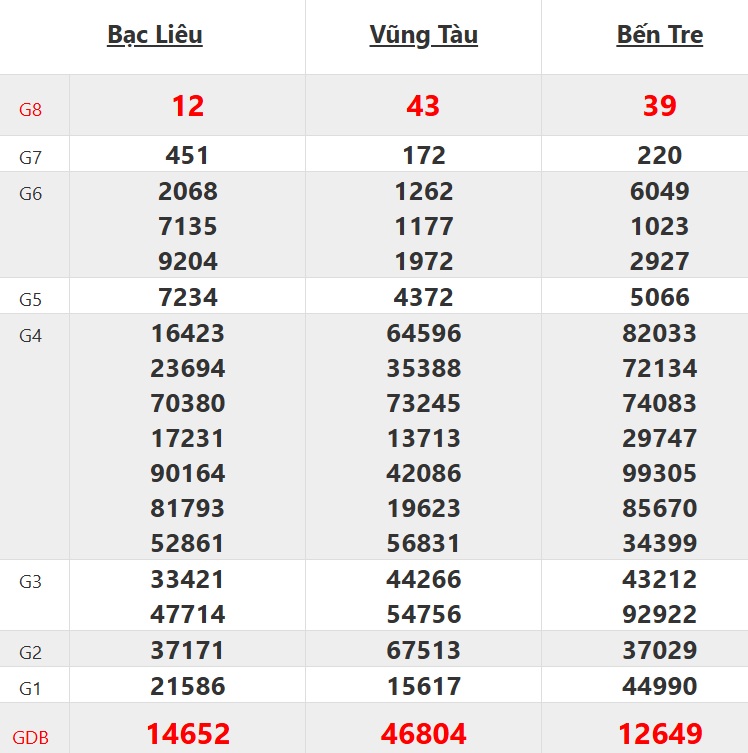Open the Bạc Liêu province link
The height and width of the screenshot is (753, 748).
pos(155,36)
